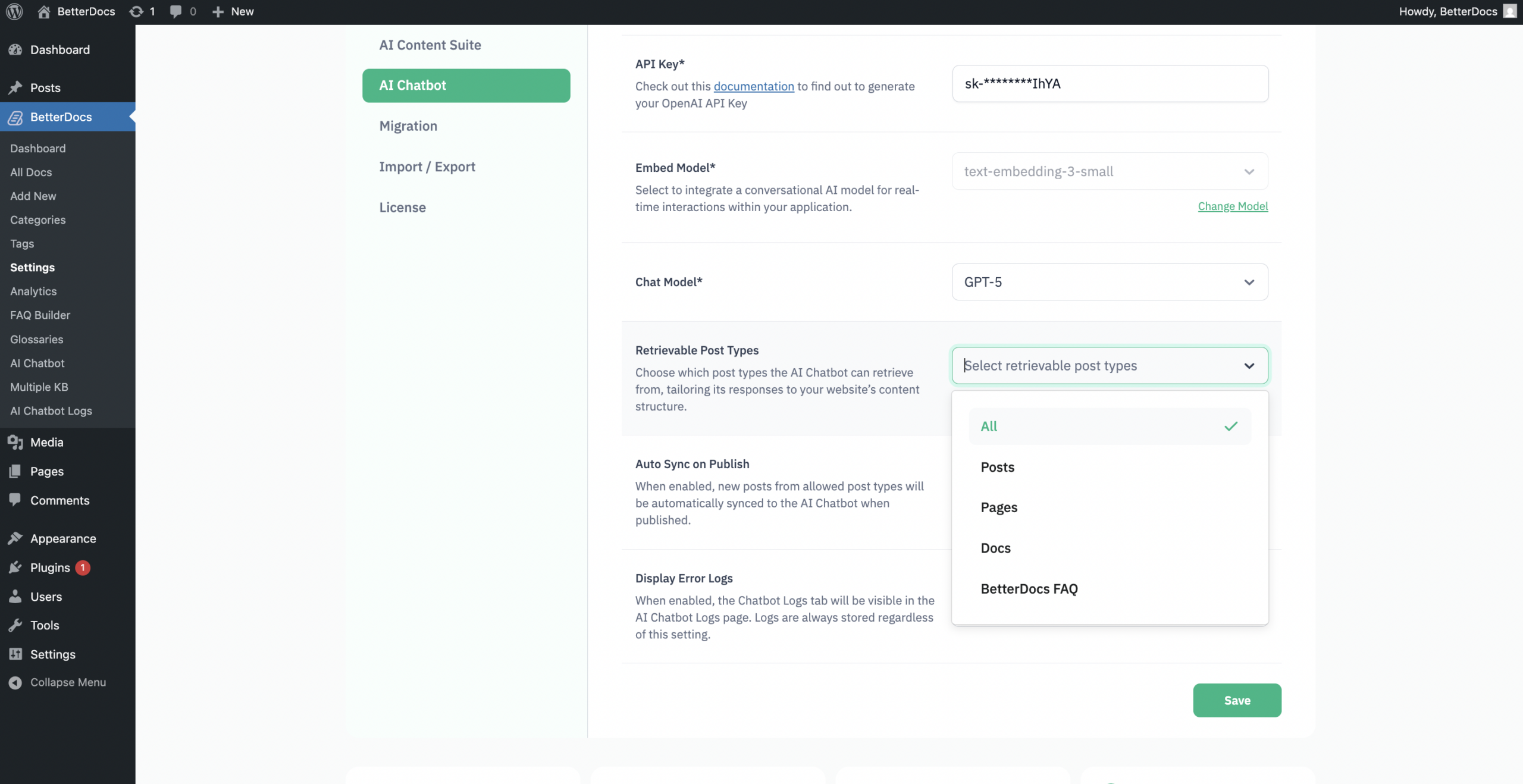Click the Appearance paintbrush icon
The image size is (1523, 784).
coord(15,538)
